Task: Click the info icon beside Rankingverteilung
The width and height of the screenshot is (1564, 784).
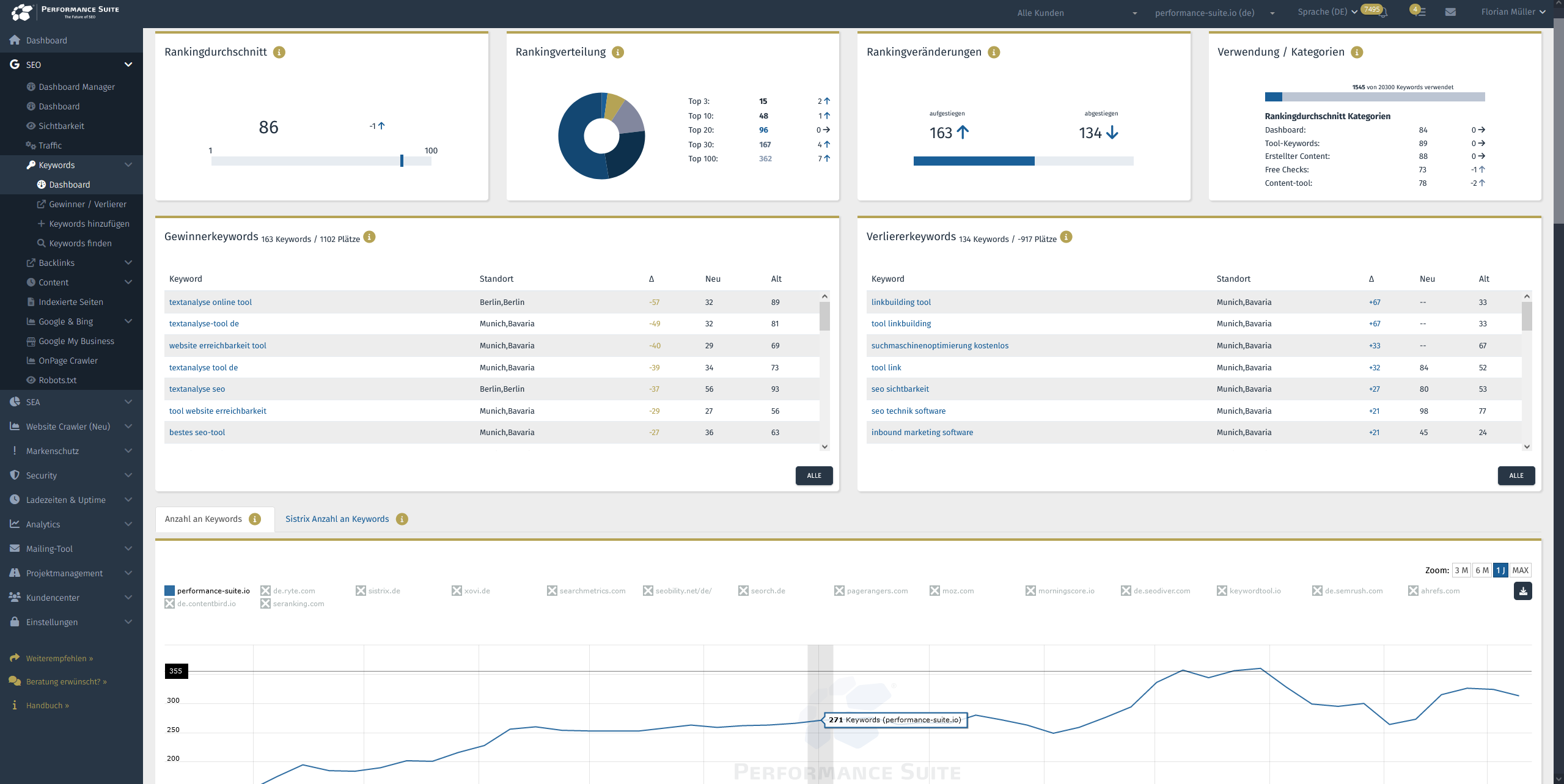Action: click(x=618, y=53)
